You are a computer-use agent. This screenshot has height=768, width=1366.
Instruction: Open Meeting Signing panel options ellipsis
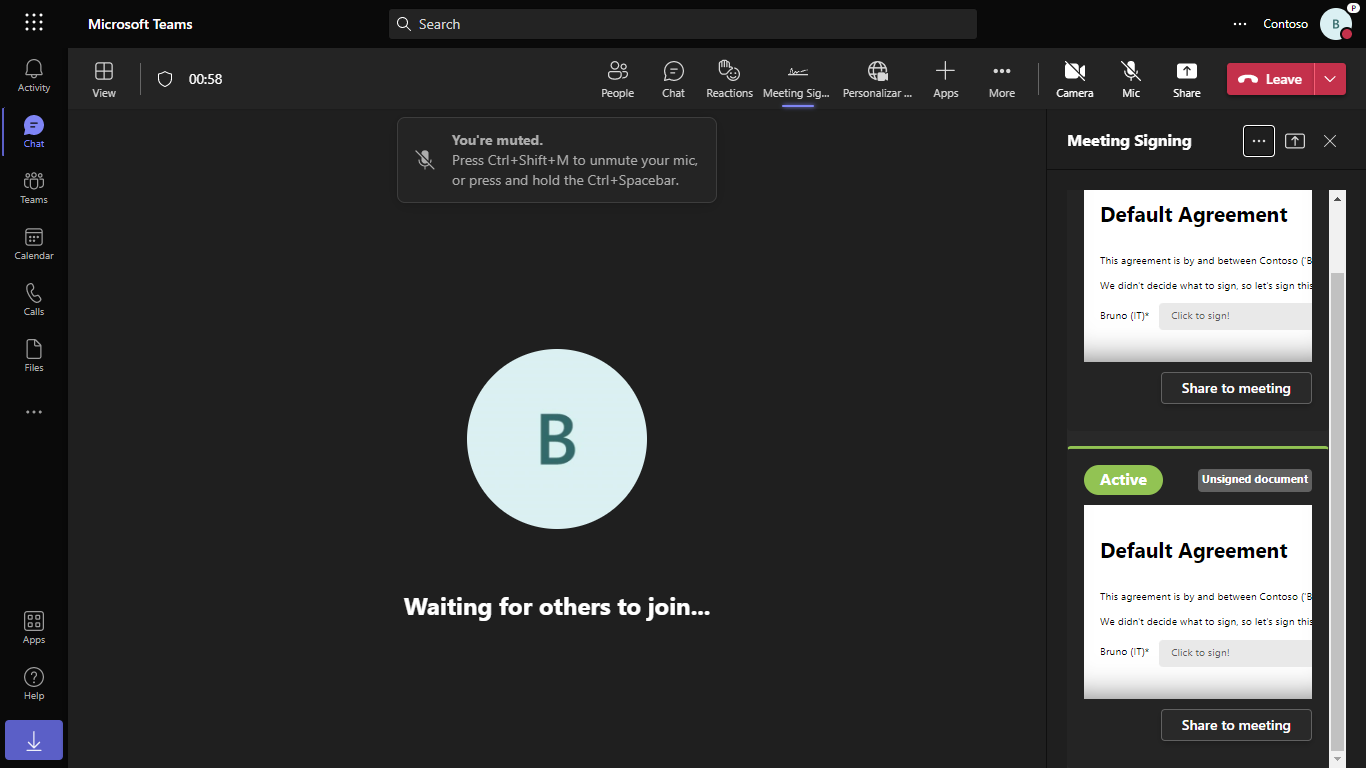coord(1259,141)
